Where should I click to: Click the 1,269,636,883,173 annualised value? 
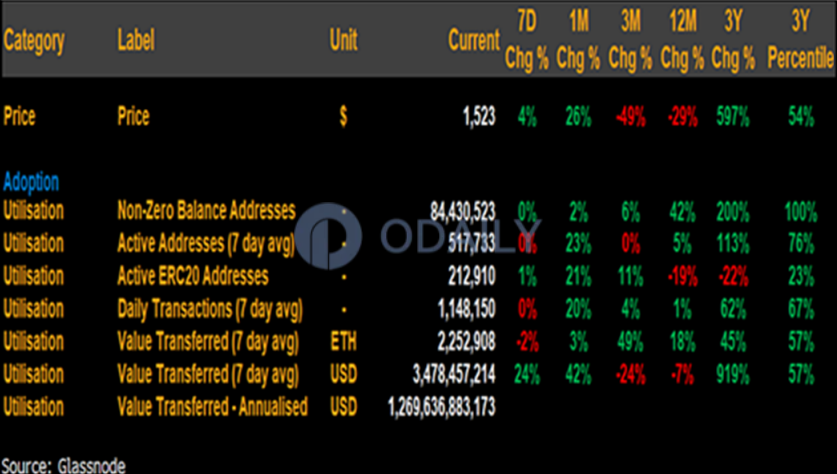point(440,407)
